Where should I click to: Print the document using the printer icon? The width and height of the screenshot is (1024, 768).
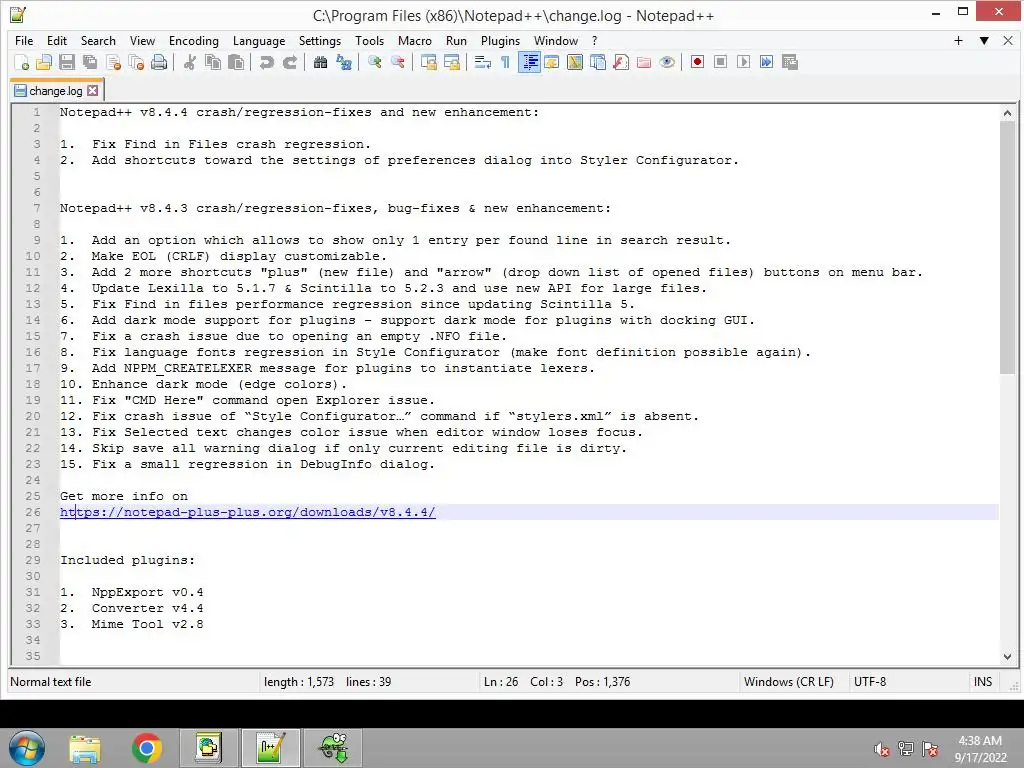[159, 62]
